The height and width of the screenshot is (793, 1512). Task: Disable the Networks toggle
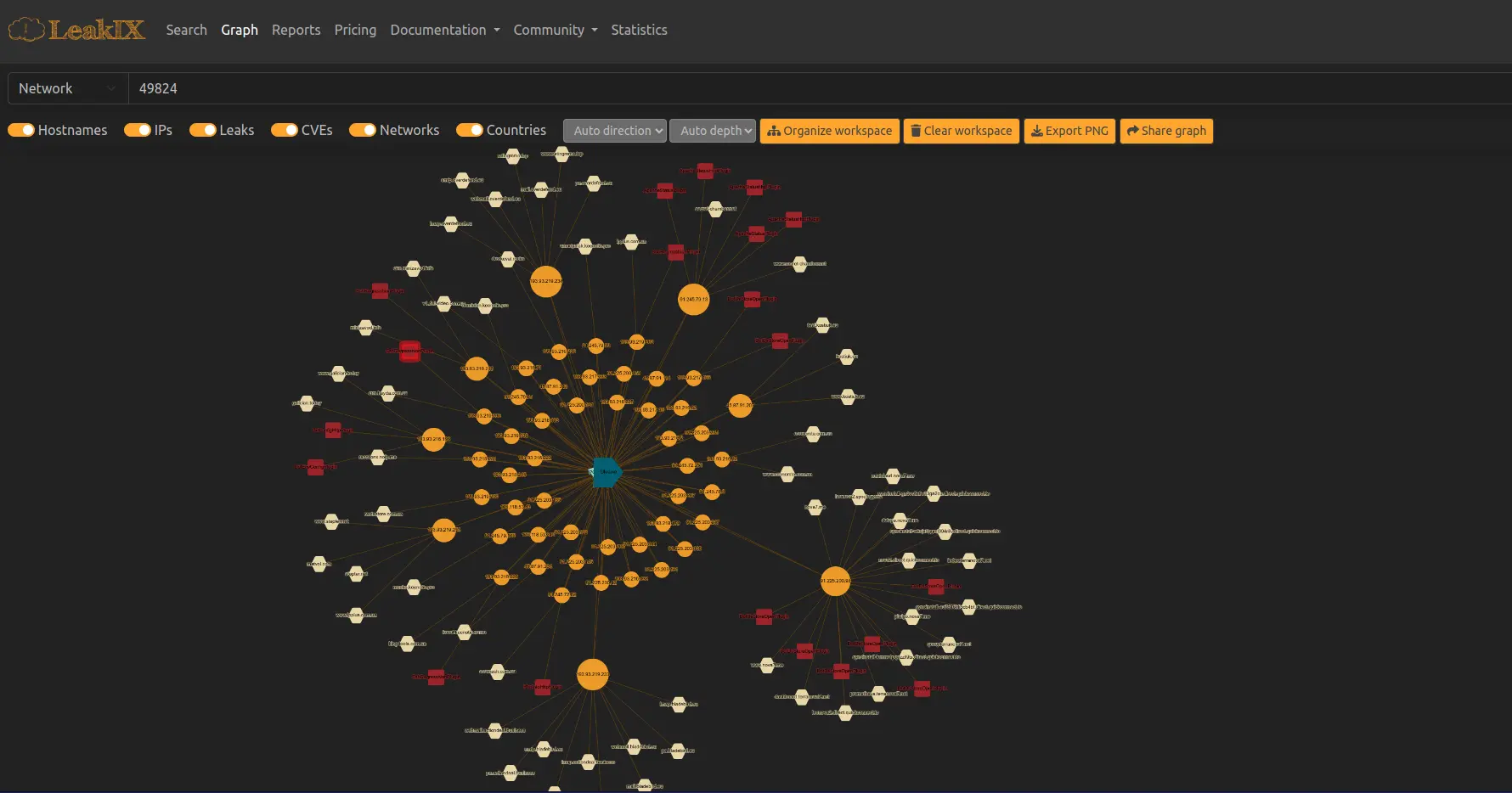click(364, 130)
